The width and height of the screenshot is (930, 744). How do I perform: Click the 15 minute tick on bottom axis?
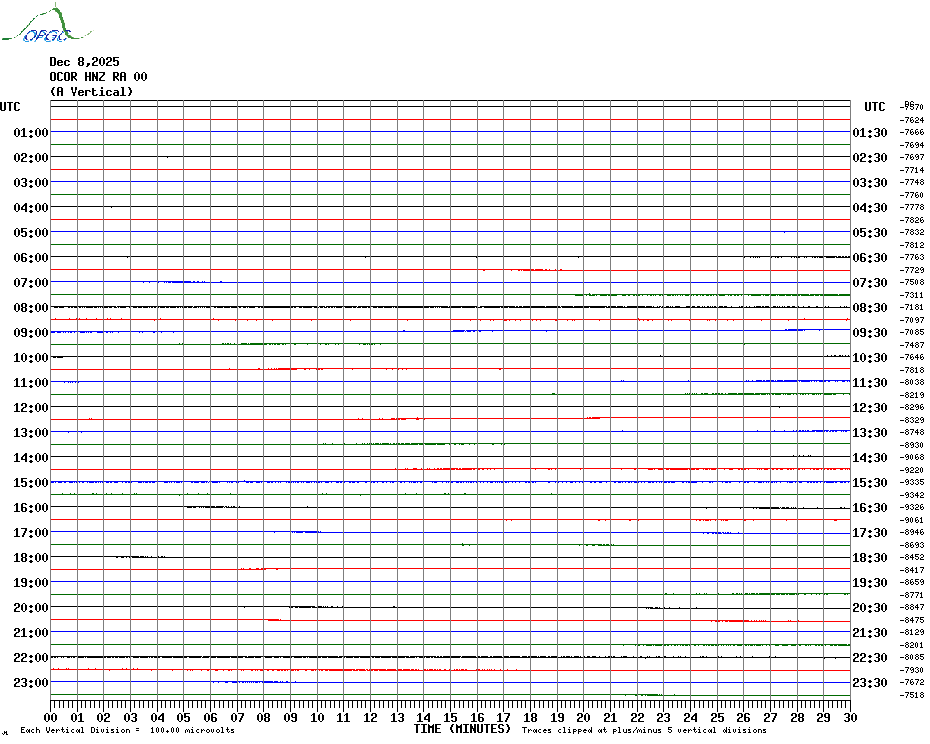click(x=450, y=717)
